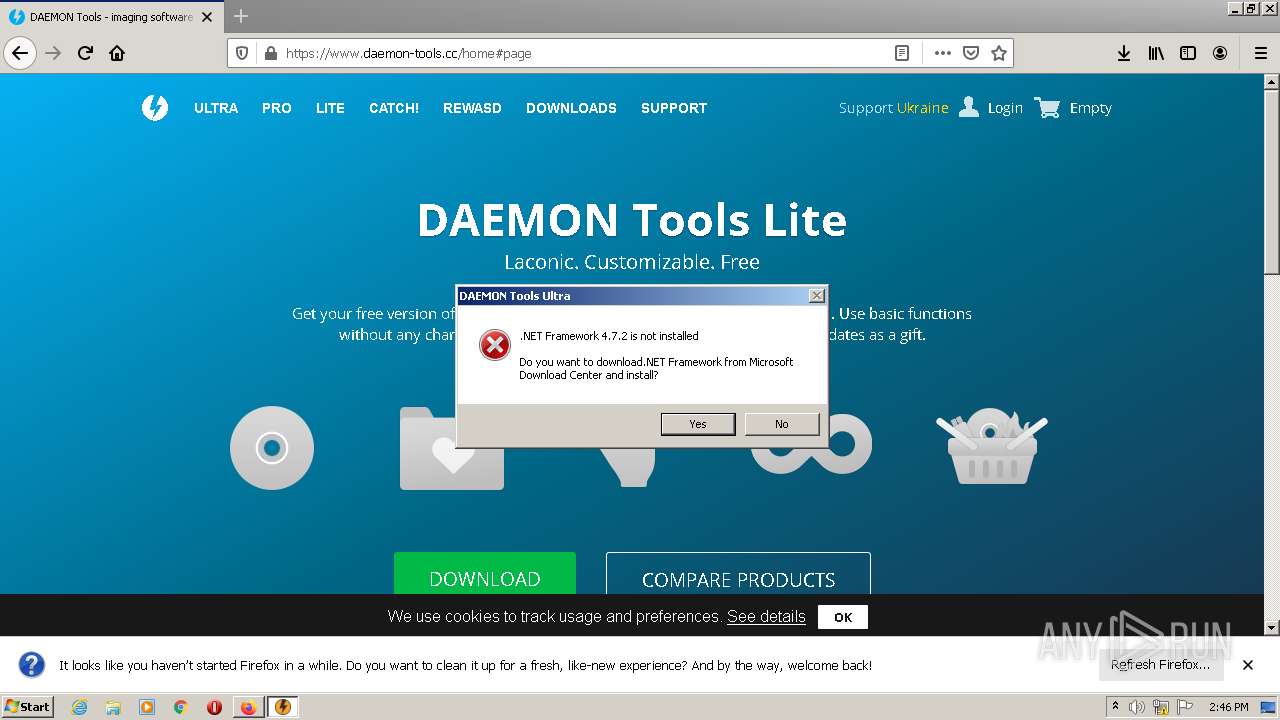1280x720 pixels.
Task: Click the Login user icon
Action: click(968, 107)
